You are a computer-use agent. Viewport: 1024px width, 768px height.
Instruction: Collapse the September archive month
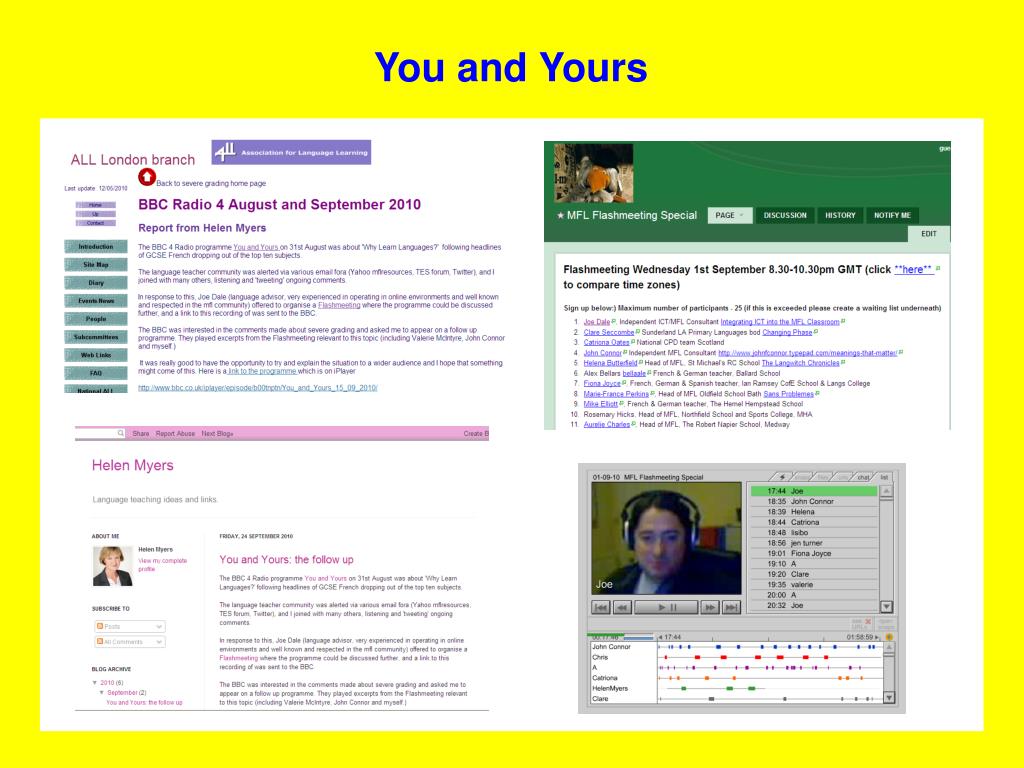click(102, 692)
